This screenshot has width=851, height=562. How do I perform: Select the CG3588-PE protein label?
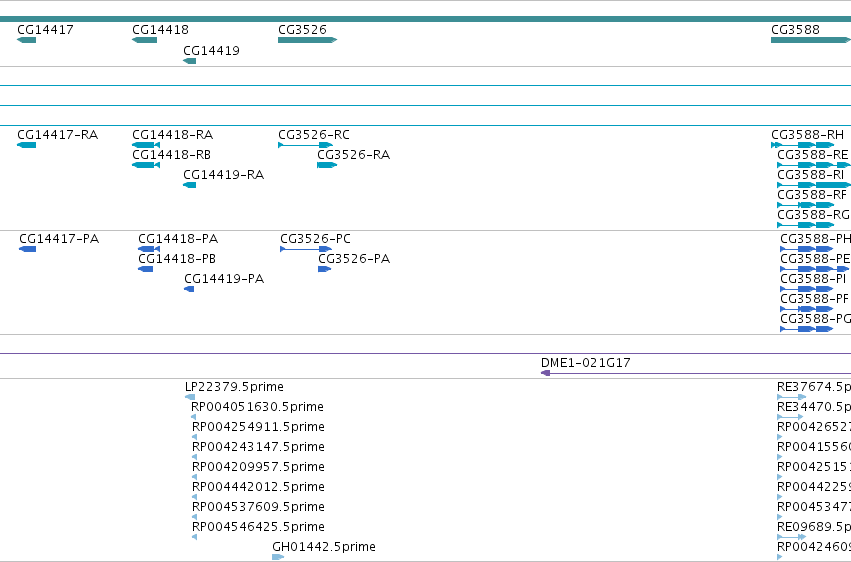click(815, 259)
